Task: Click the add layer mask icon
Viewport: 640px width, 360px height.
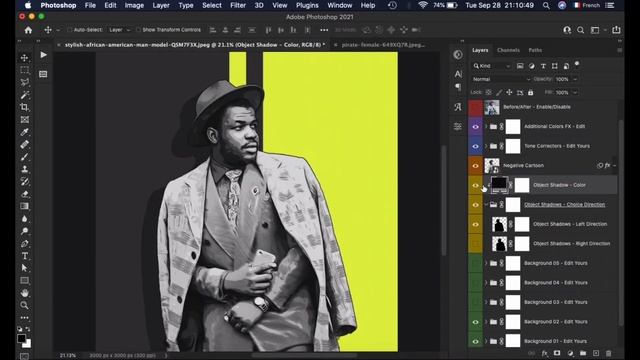Action: point(557,353)
